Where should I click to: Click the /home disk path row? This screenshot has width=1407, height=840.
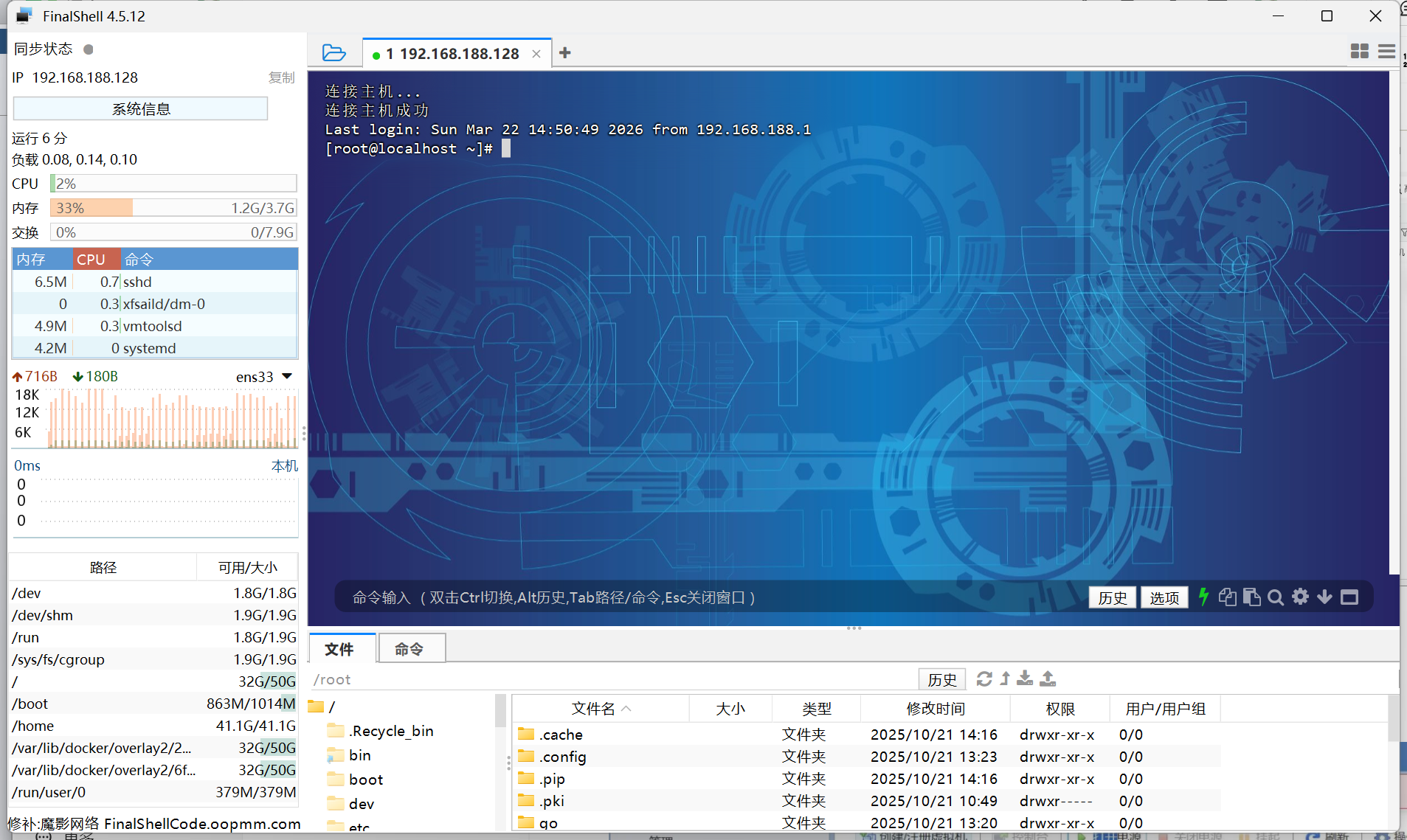154,726
